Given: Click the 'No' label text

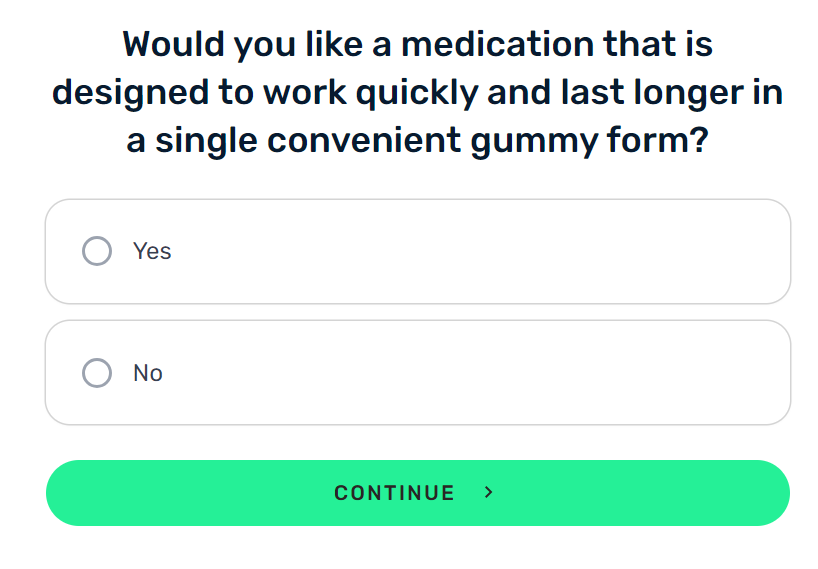Looking at the screenshot, I should click(148, 373).
